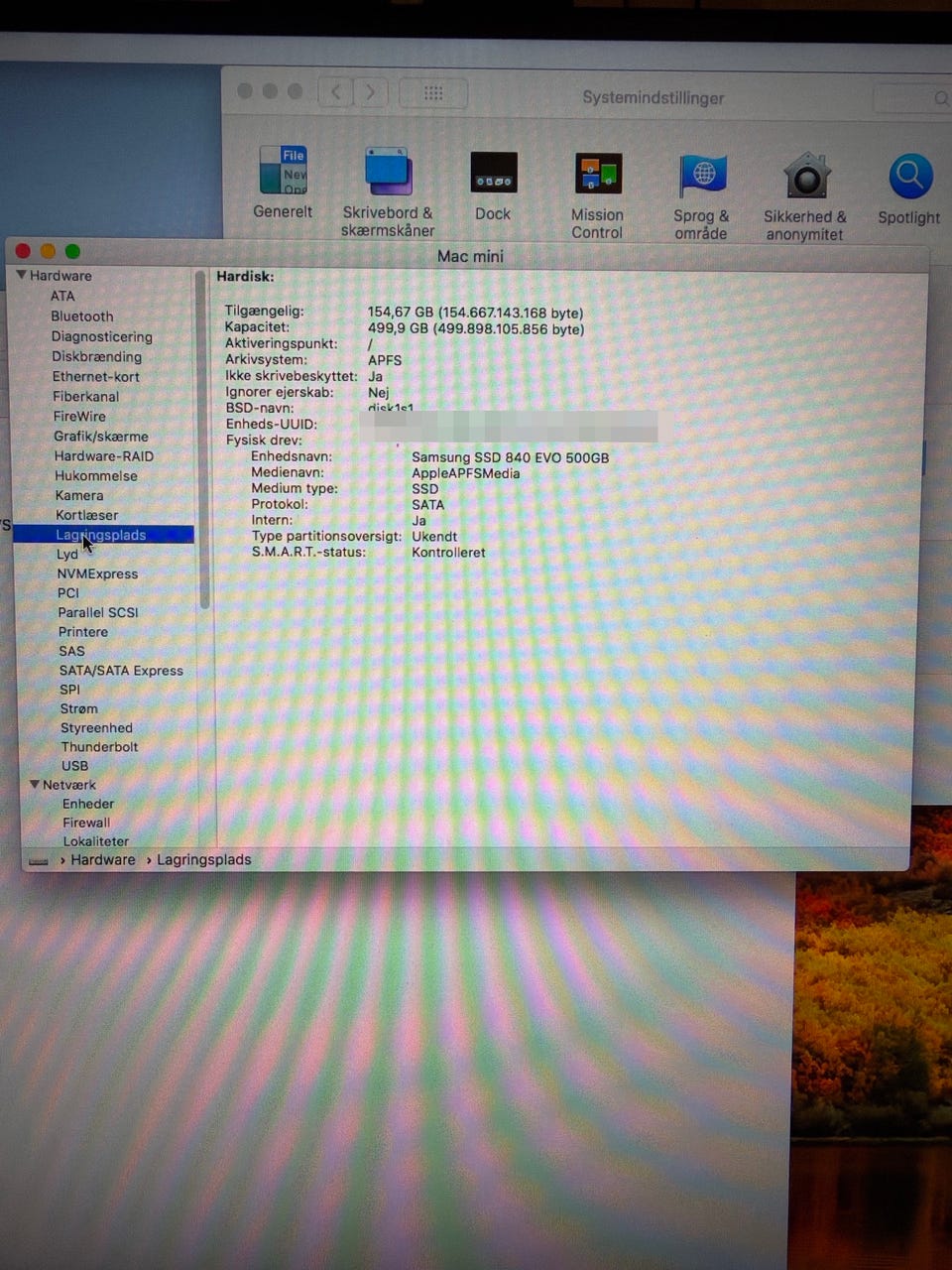Viewport: 952px width, 1270px height.
Task: Select Lyd in the sidebar
Action: (x=67, y=554)
